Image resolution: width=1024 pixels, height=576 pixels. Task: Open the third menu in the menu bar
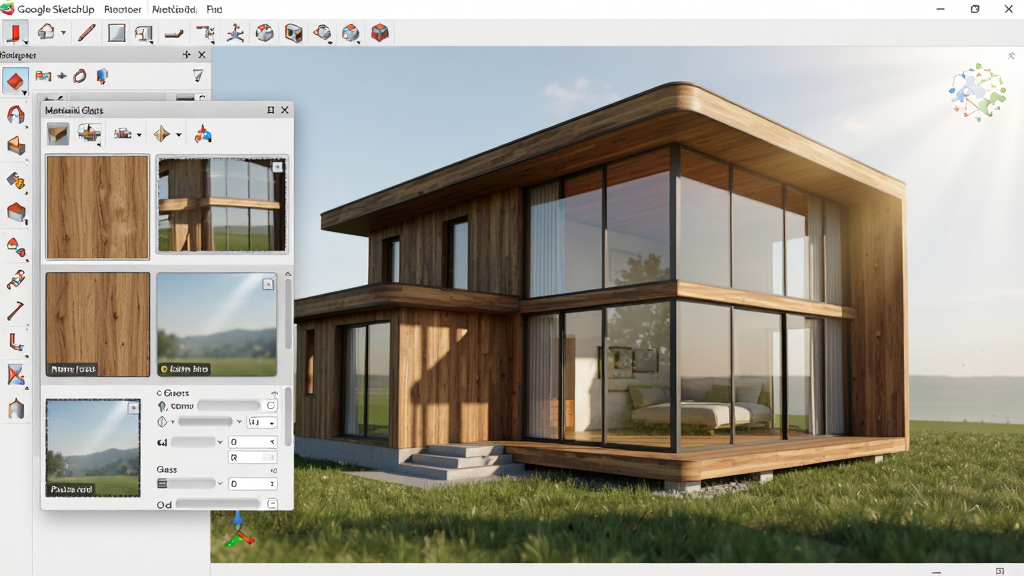coord(174,9)
